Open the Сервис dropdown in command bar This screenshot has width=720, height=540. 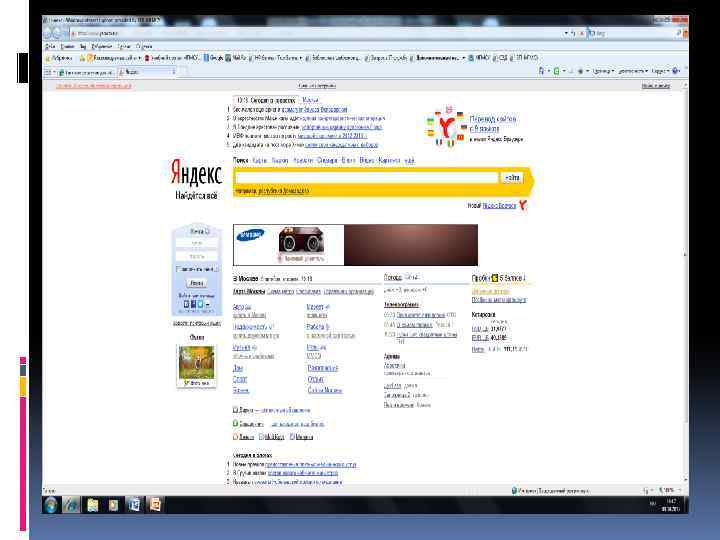659,71
